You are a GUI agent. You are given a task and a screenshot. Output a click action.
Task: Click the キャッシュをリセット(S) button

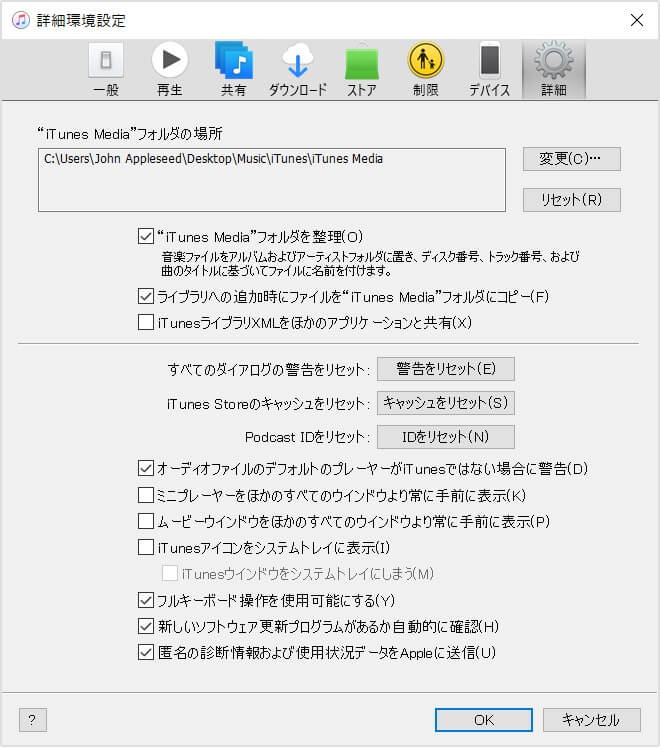[446, 403]
